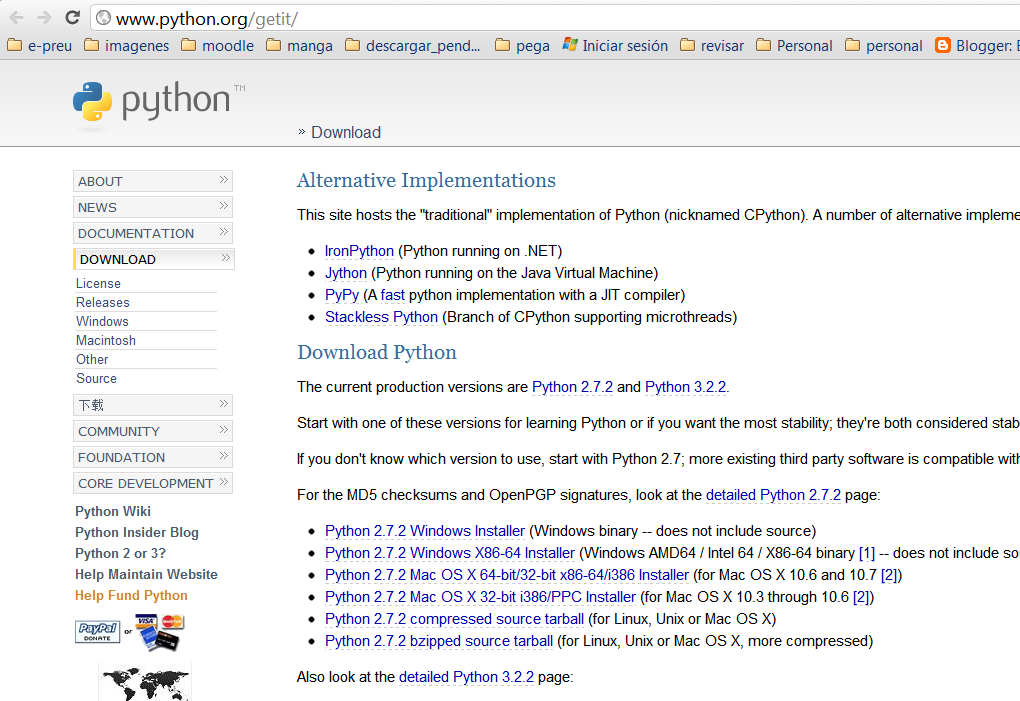Open the moodle bookmarks folder
The width and height of the screenshot is (1020, 701).
tap(217, 45)
